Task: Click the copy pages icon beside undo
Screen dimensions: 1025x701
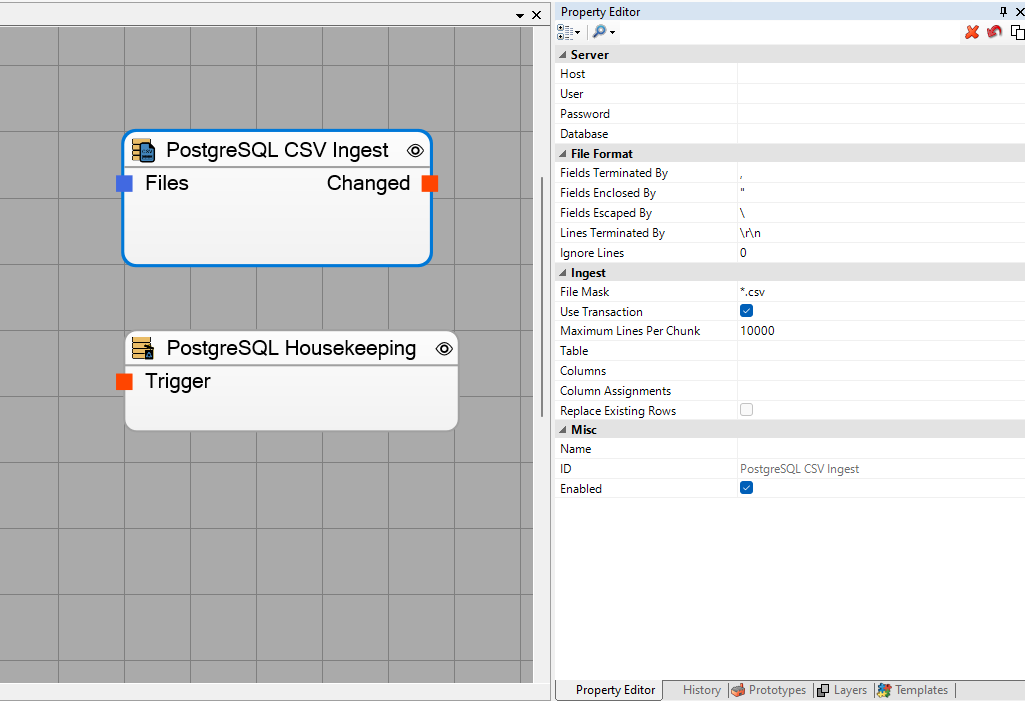Action: point(1017,31)
